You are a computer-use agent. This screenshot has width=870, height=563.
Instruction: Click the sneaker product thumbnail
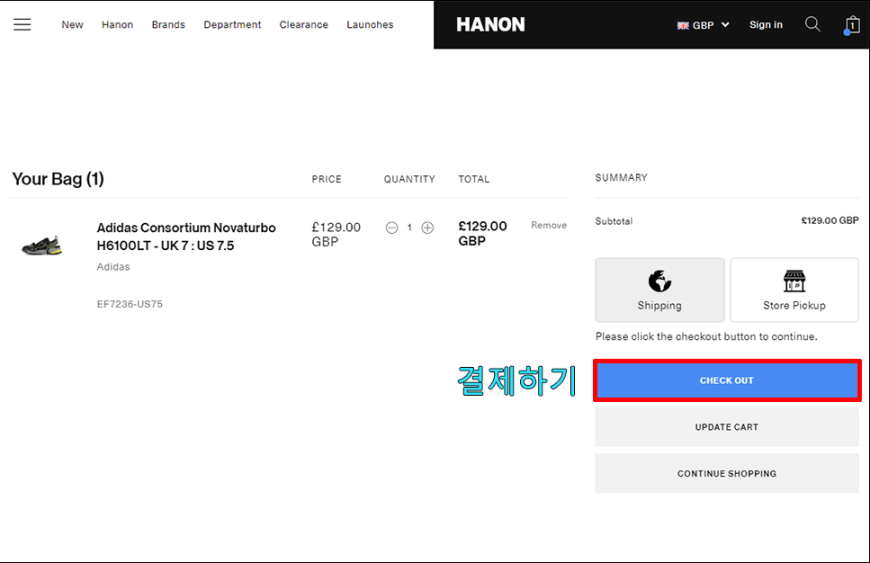(42, 245)
